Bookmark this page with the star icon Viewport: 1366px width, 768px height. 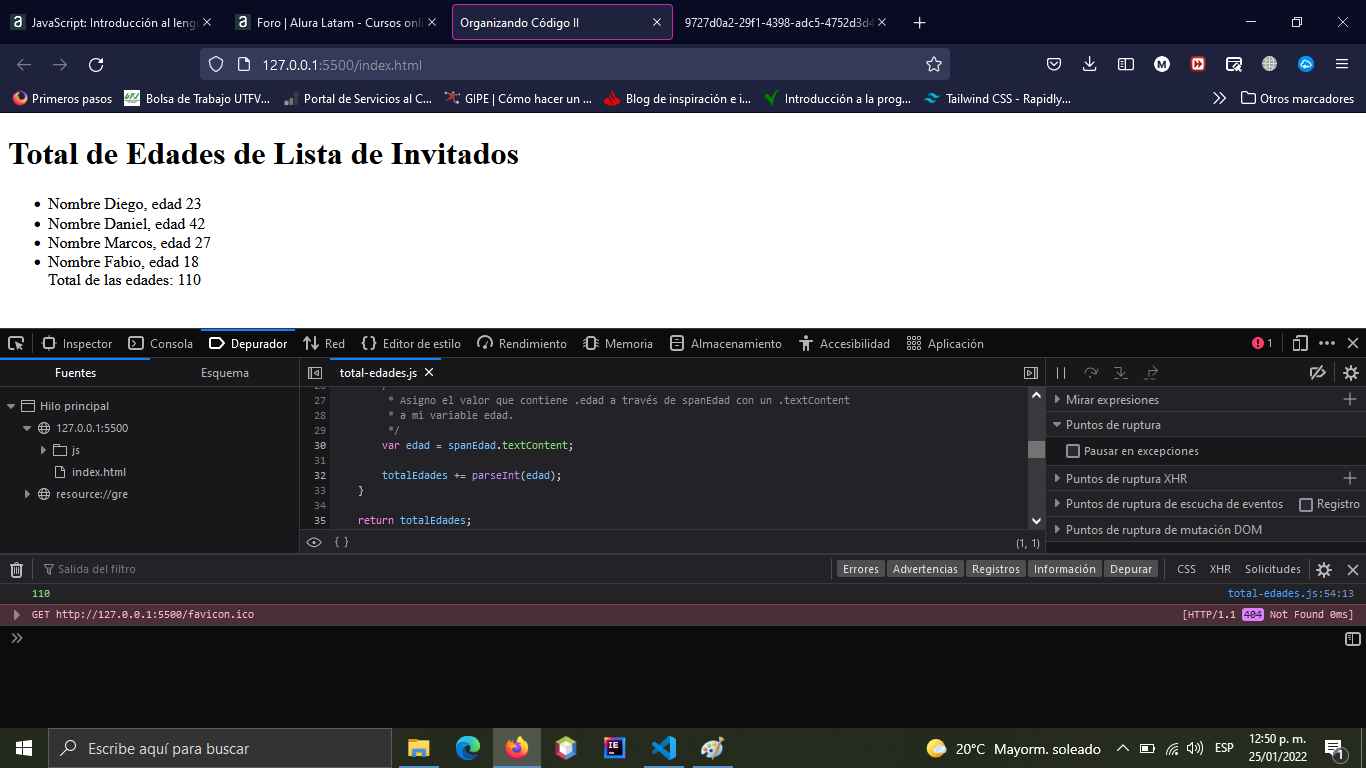click(x=934, y=65)
